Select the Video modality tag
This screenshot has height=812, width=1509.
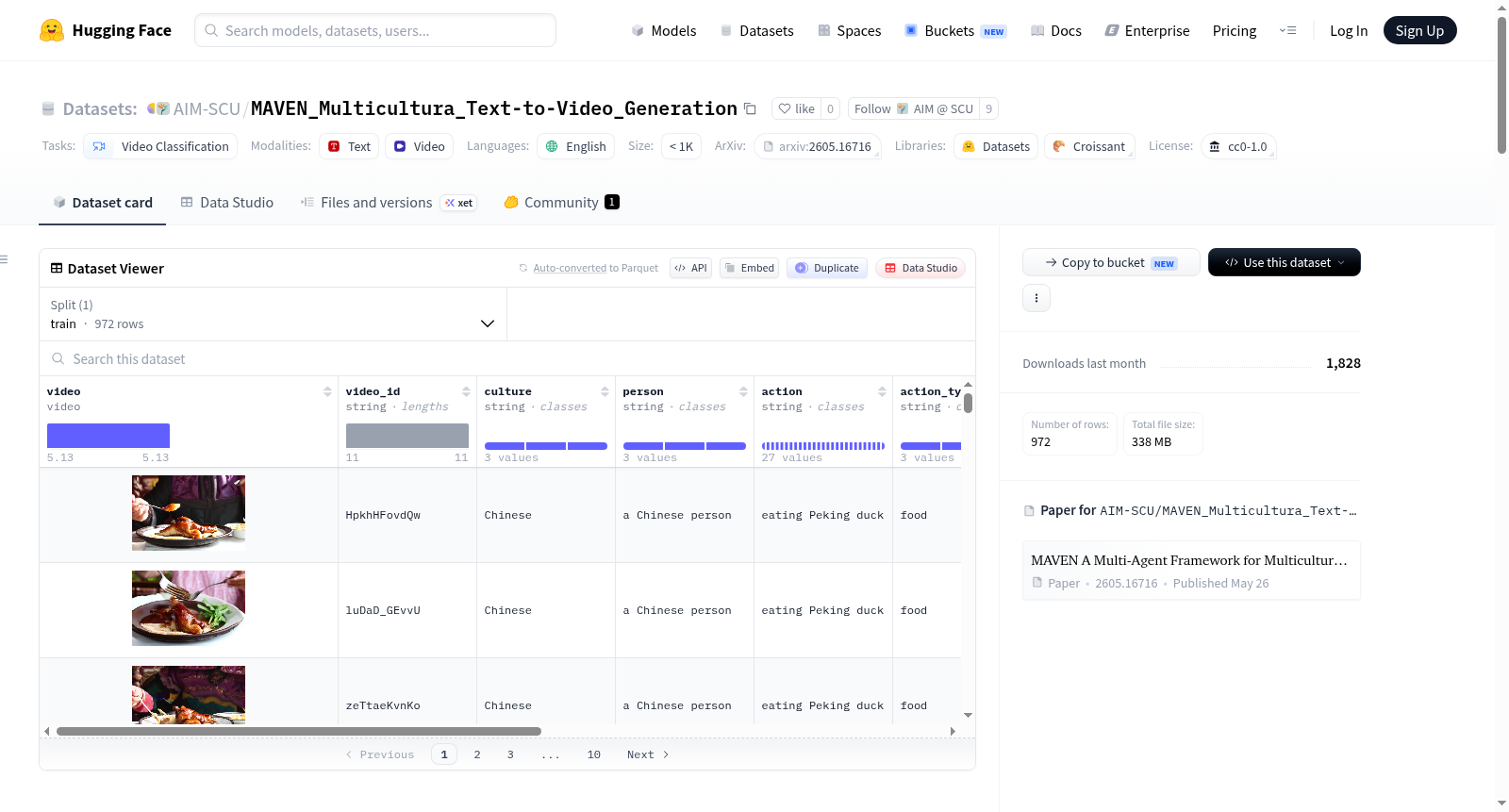[x=419, y=146]
